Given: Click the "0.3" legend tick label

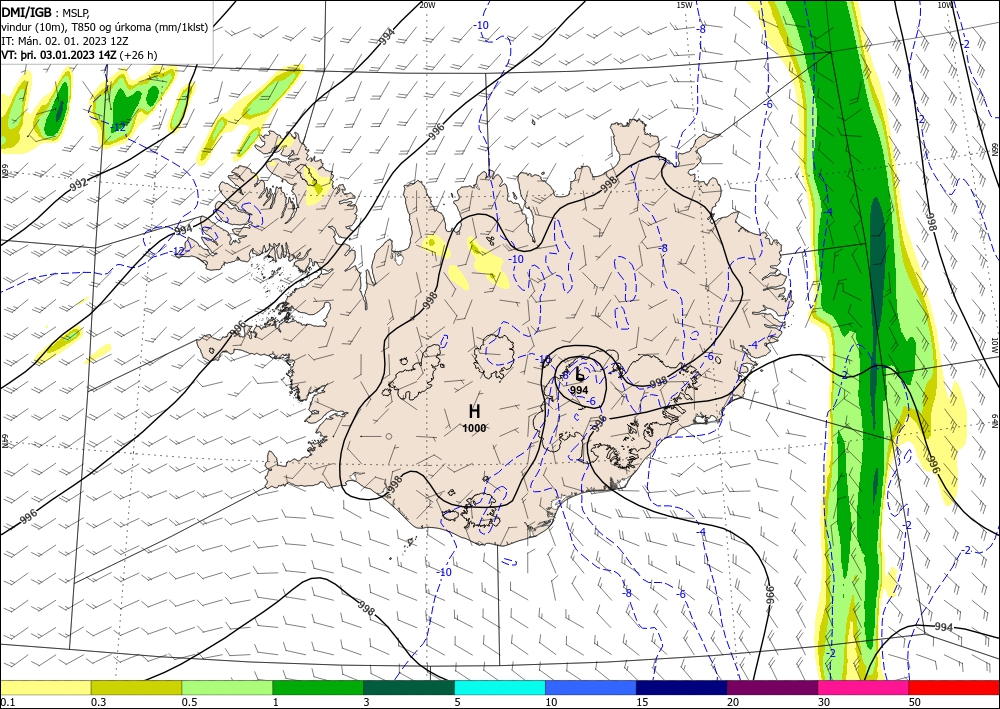Looking at the screenshot, I should point(98,702).
